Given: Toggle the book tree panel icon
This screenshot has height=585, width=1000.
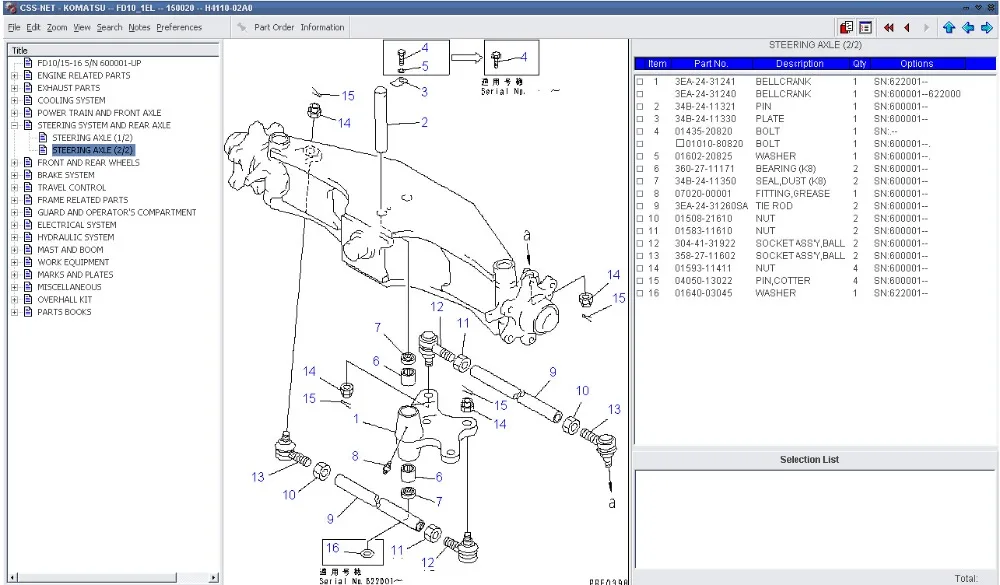Looking at the screenshot, I should [846, 27].
